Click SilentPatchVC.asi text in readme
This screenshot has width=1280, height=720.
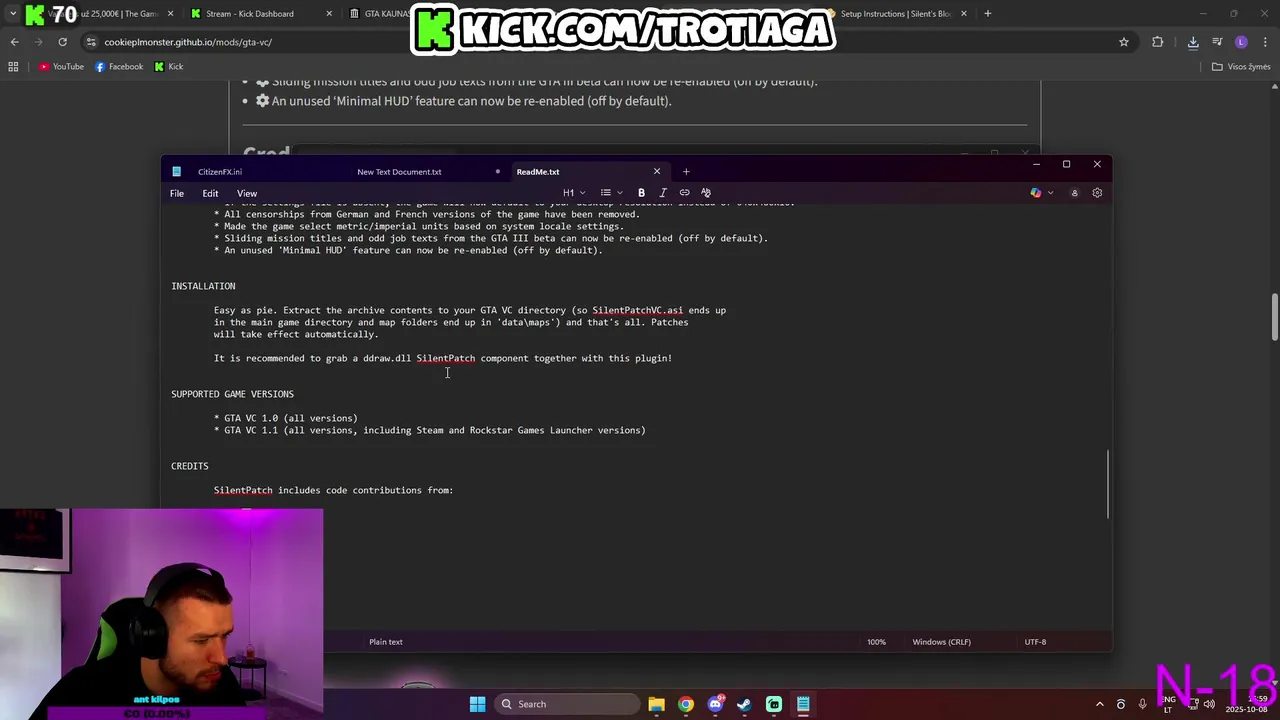pos(637,310)
